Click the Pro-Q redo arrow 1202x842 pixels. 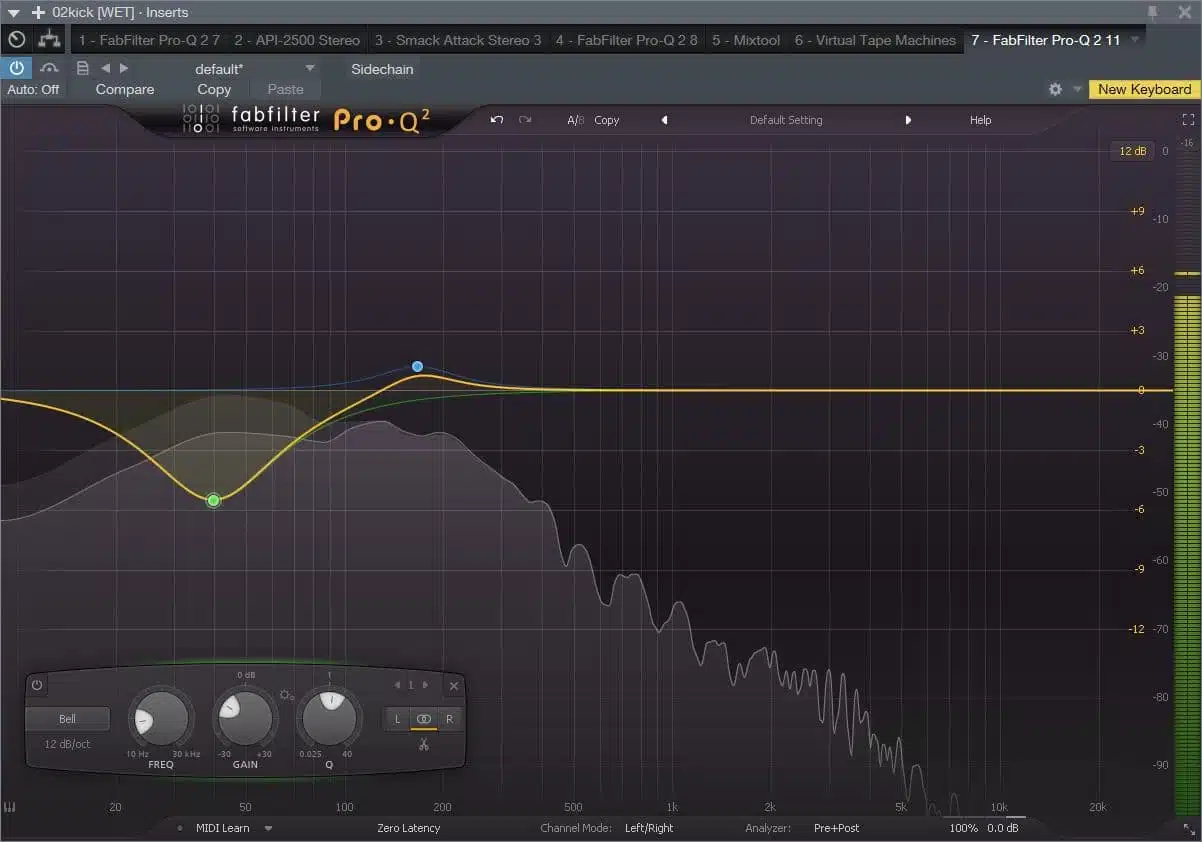[525, 120]
